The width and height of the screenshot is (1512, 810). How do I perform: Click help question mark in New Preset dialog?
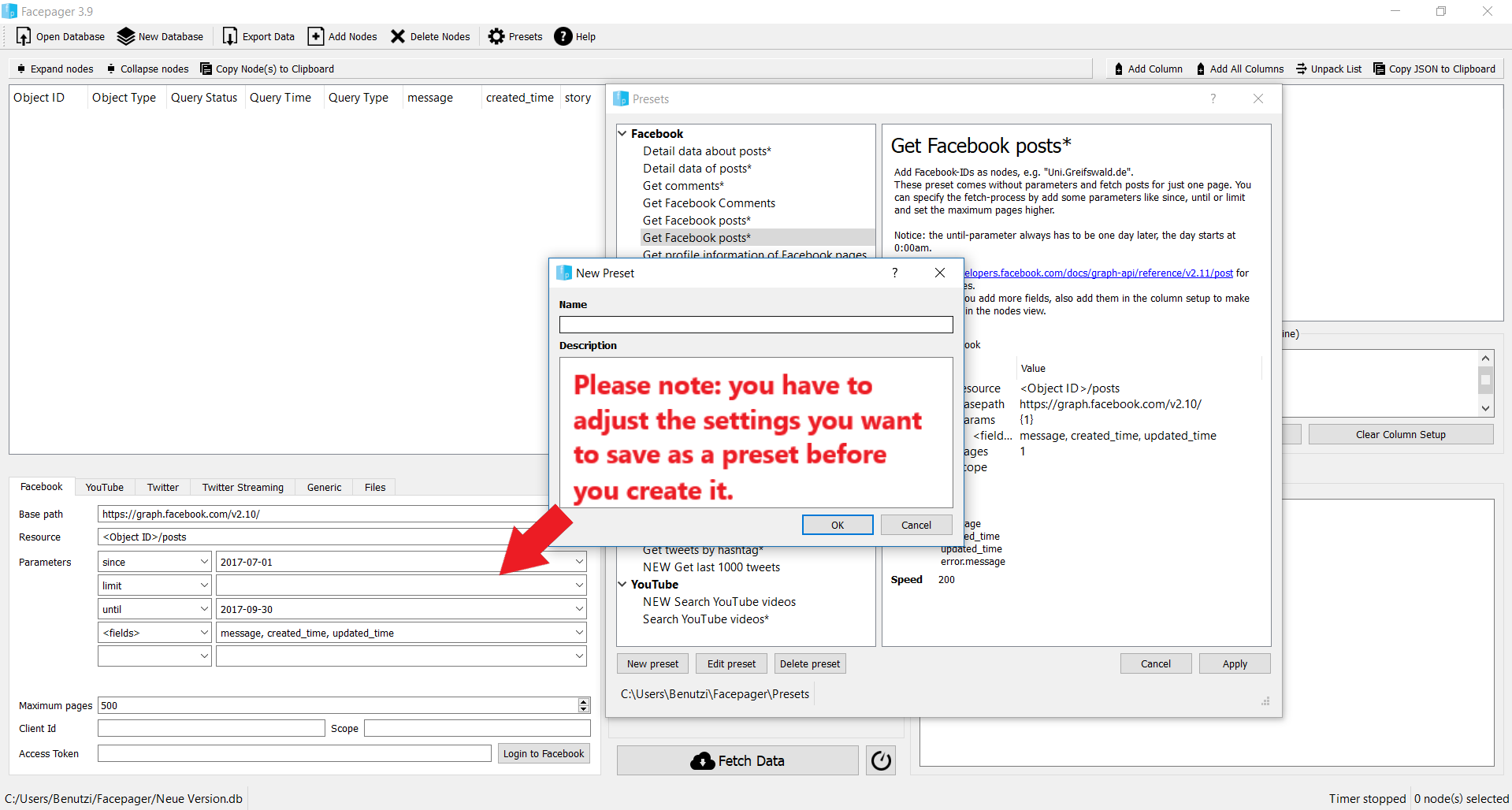(894, 273)
